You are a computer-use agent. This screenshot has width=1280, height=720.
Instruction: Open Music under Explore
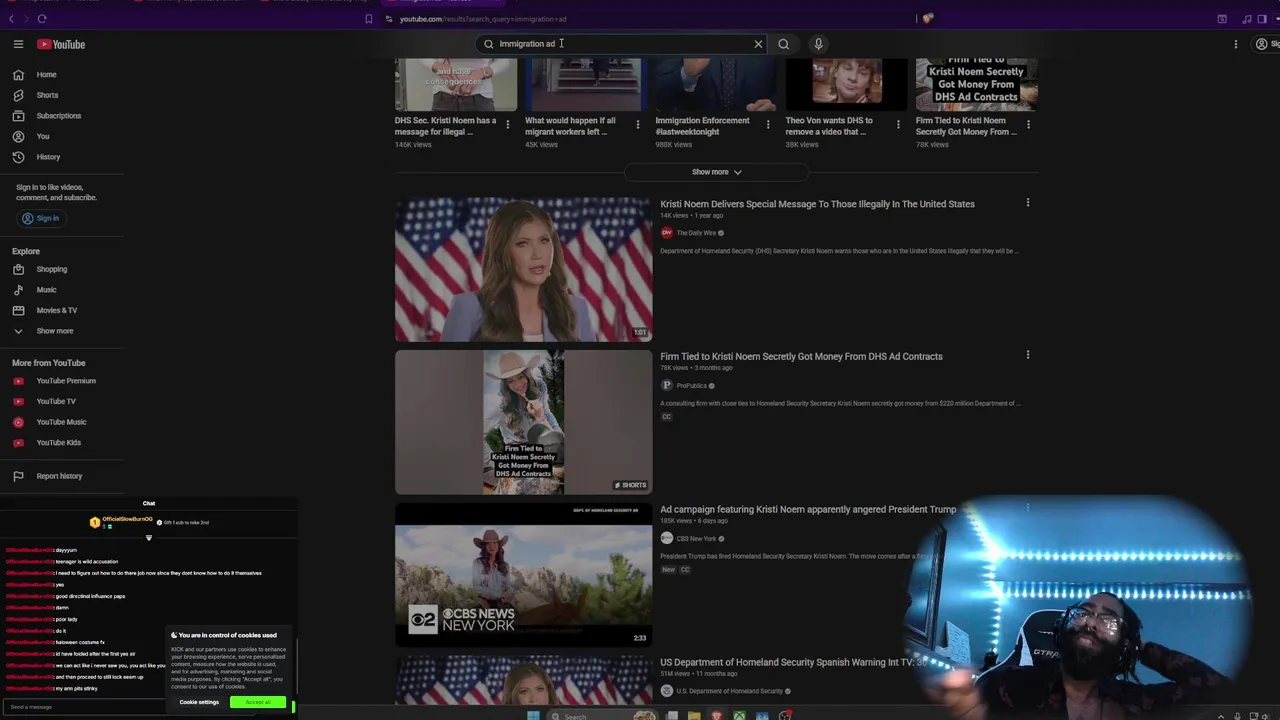[46, 290]
